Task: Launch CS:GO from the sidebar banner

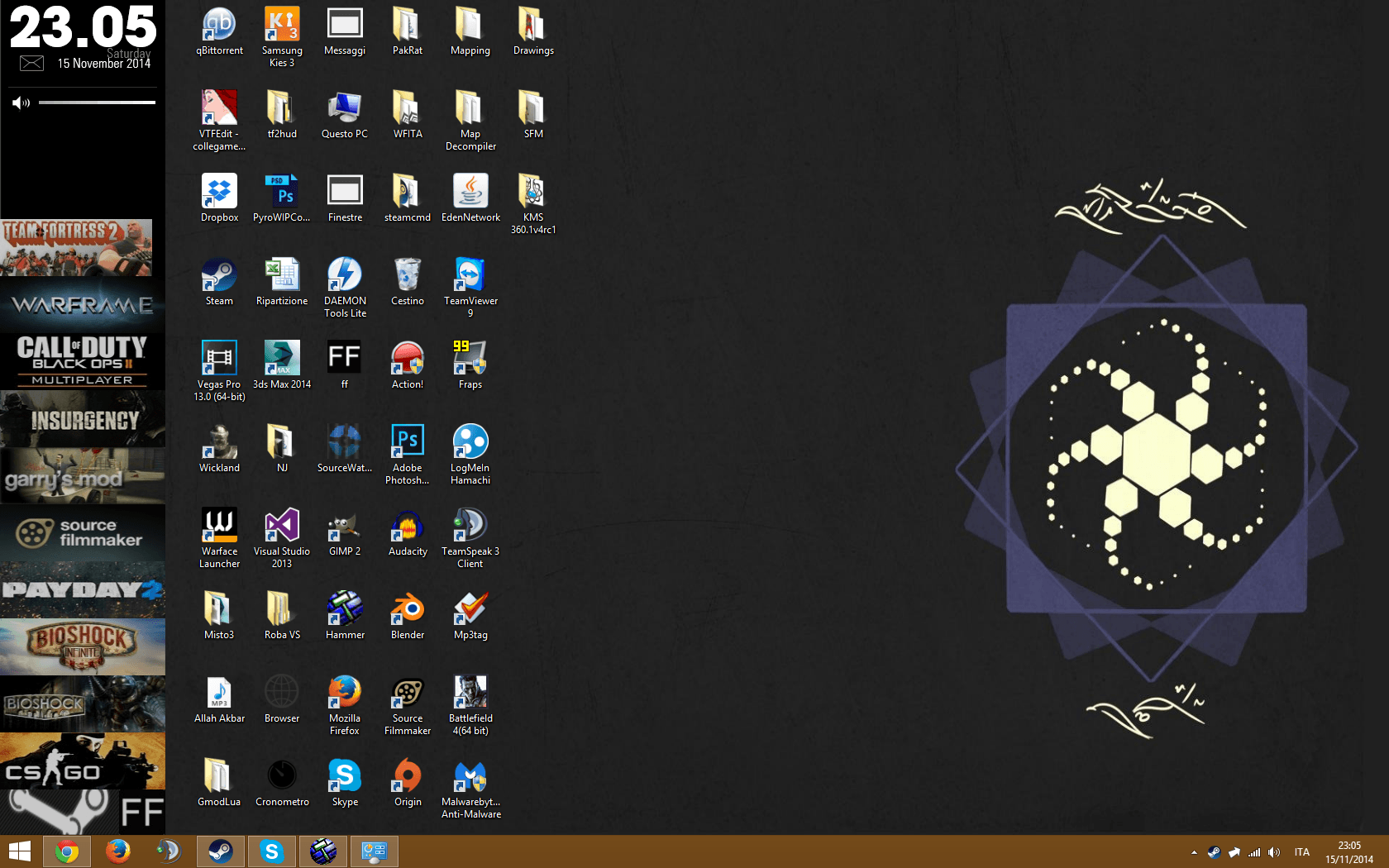Action: coord(83,761)
